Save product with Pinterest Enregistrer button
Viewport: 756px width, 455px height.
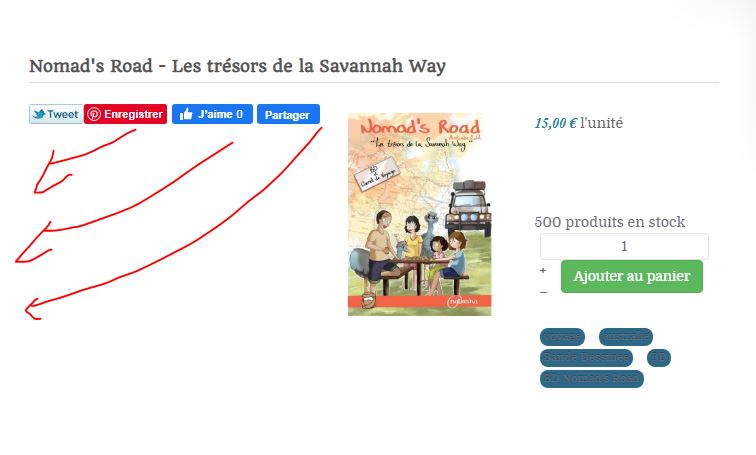click(125, 114)
